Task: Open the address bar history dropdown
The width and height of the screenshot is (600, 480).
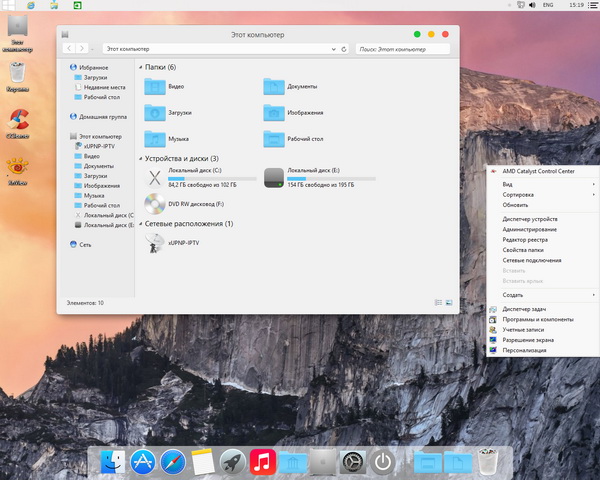Action: tap(335, 48)
